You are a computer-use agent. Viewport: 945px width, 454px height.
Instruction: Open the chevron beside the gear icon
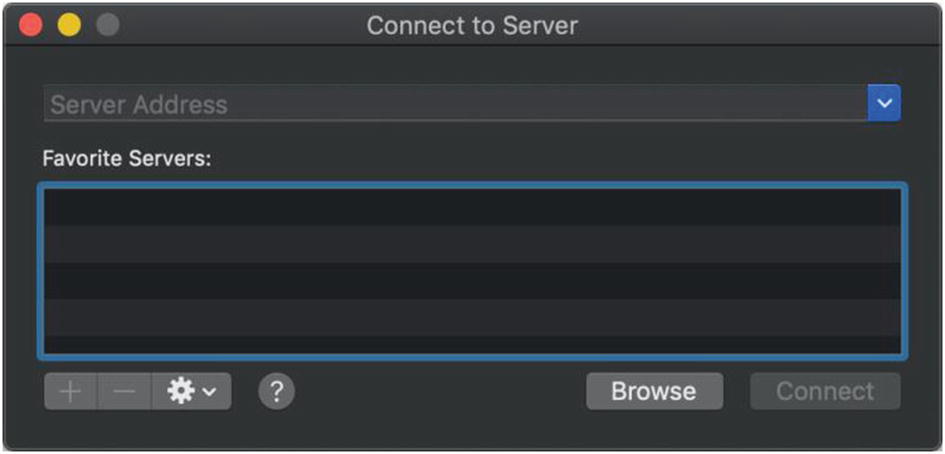(x=209, y=392)
